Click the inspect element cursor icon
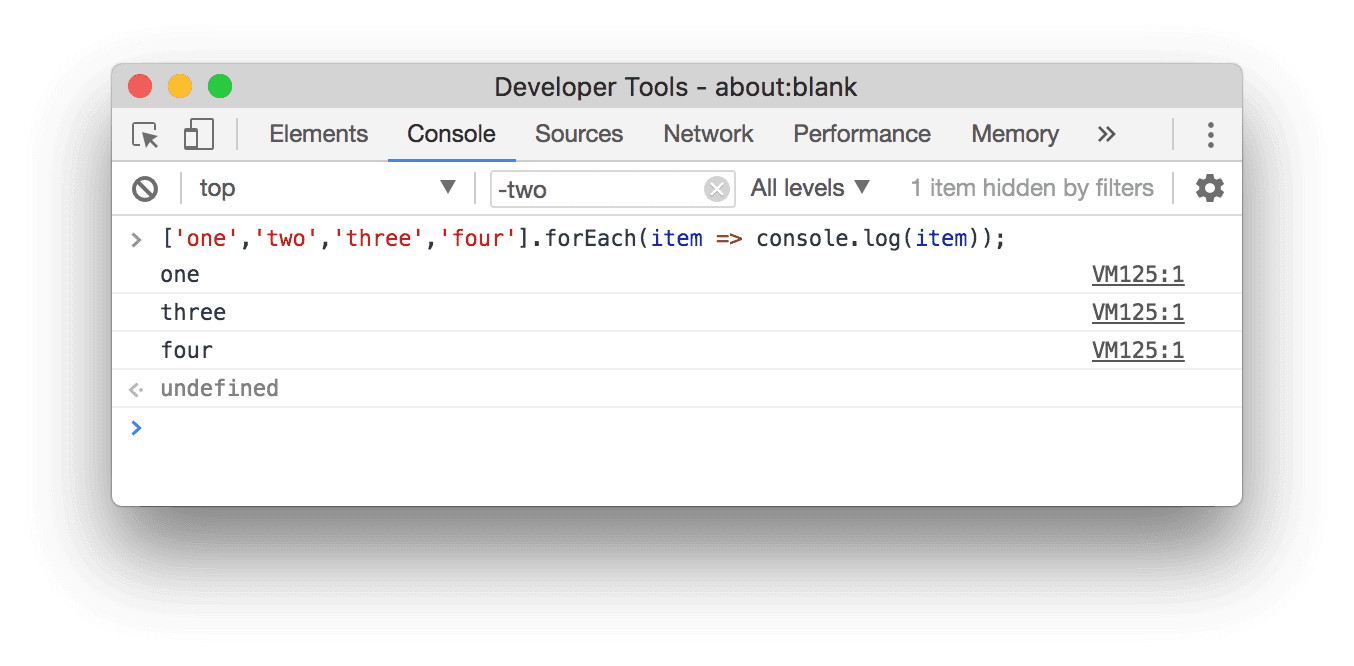The height and width of the screenshot is (666, 1354). (146, 135)
